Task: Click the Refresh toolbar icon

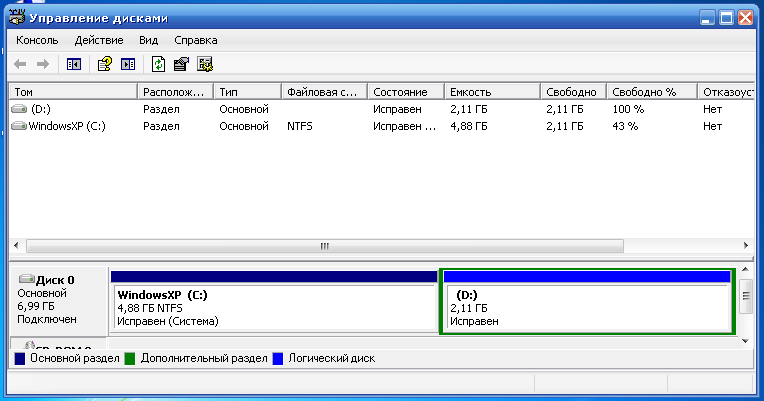Action: click(x=158, y=64)
